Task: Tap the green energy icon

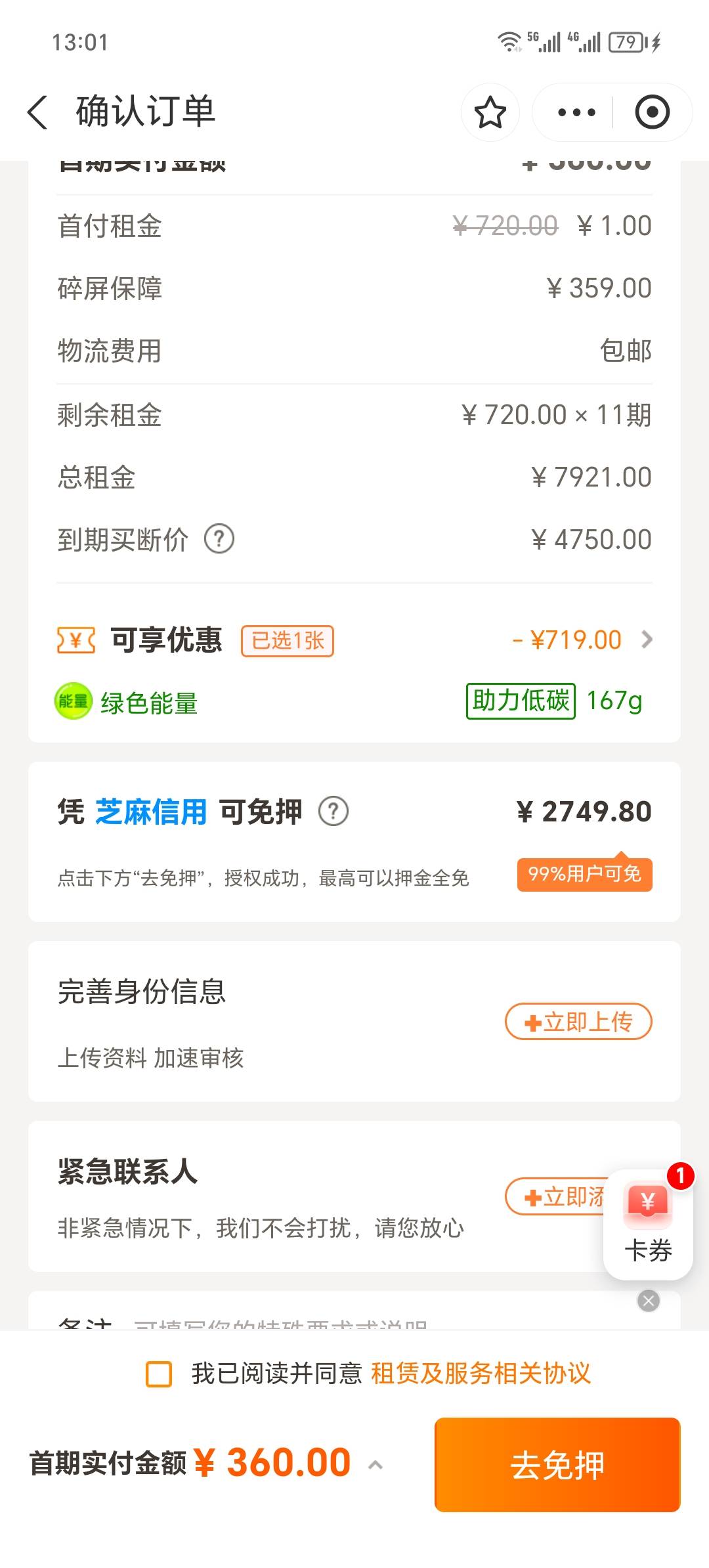Action: 73,701
